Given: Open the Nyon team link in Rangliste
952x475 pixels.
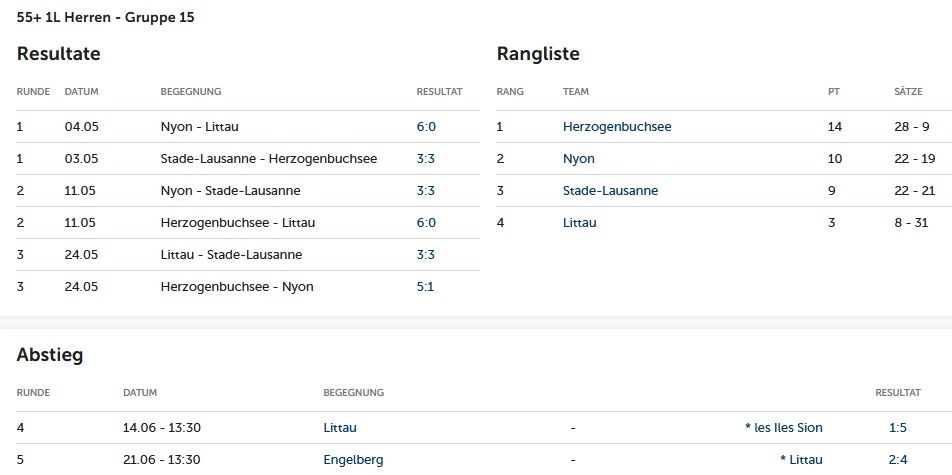Looking at the screenshot, I should point(579,159).
